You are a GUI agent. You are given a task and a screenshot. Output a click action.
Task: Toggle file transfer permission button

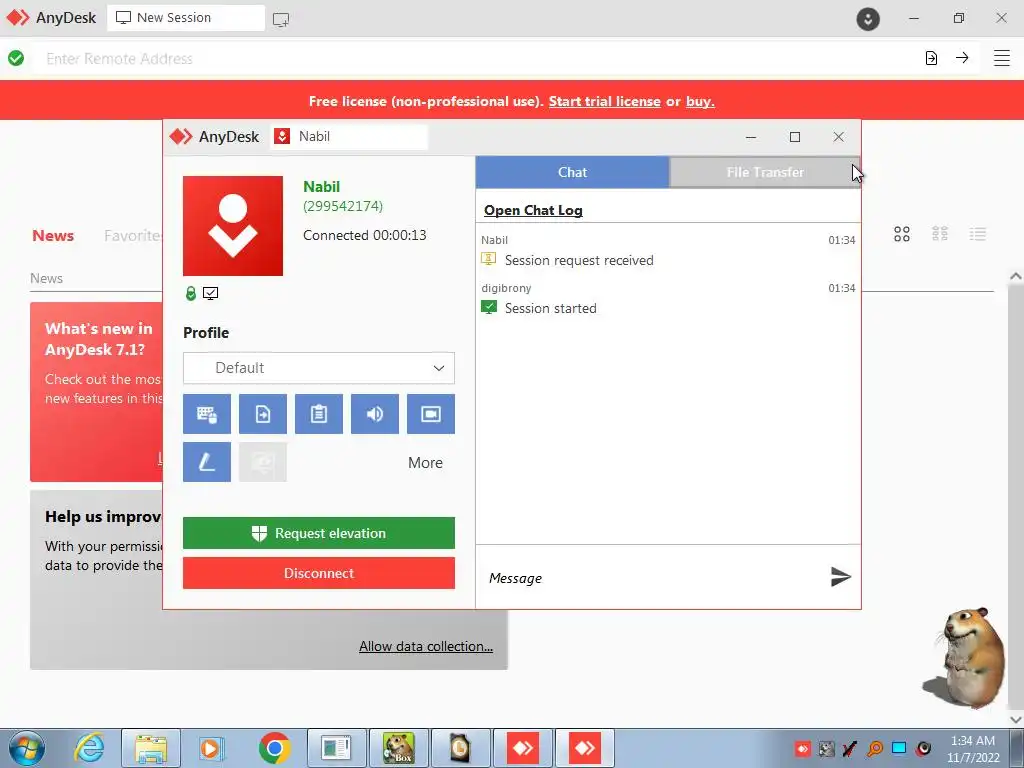pyautogui.click(x=263, y=414)
